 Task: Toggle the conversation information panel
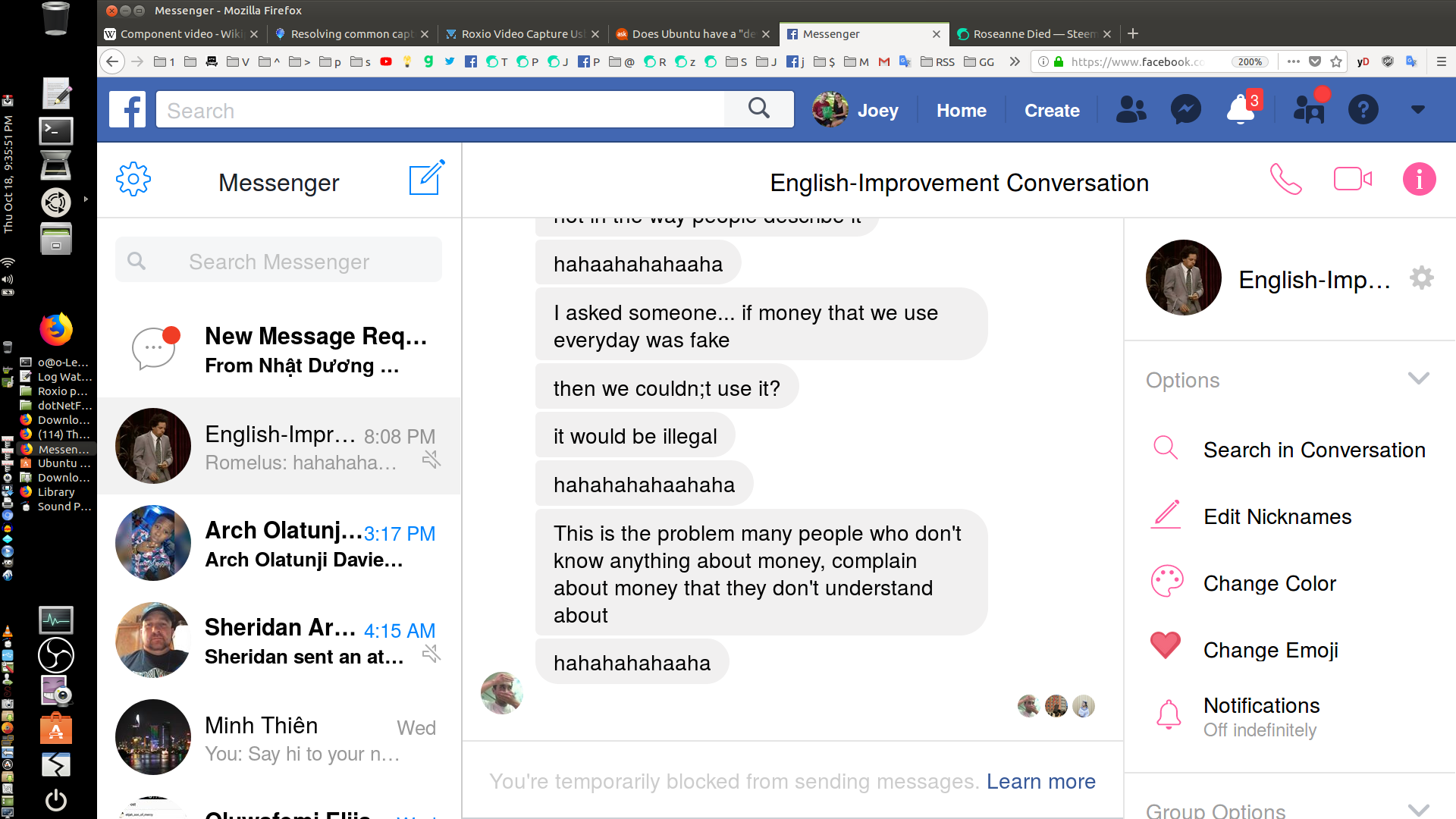pyautogui.click(x=1420, y=180)
